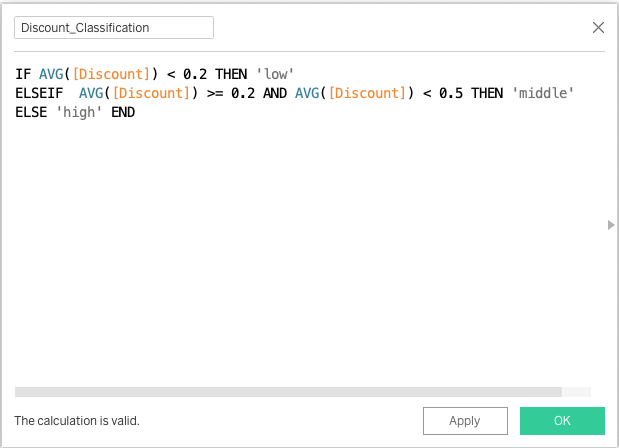Click the AVG function on first line
The height and width of the screenshot is (448, 619).
tap(51, 74)
